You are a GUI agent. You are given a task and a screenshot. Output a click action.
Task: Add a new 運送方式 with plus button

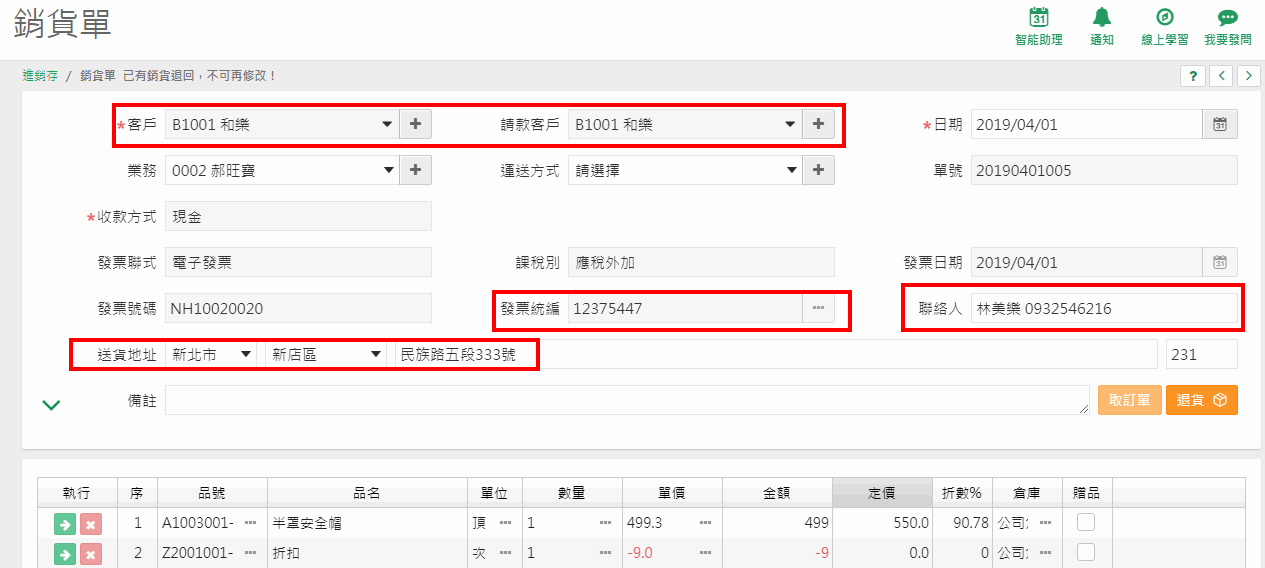coord(818,171)
